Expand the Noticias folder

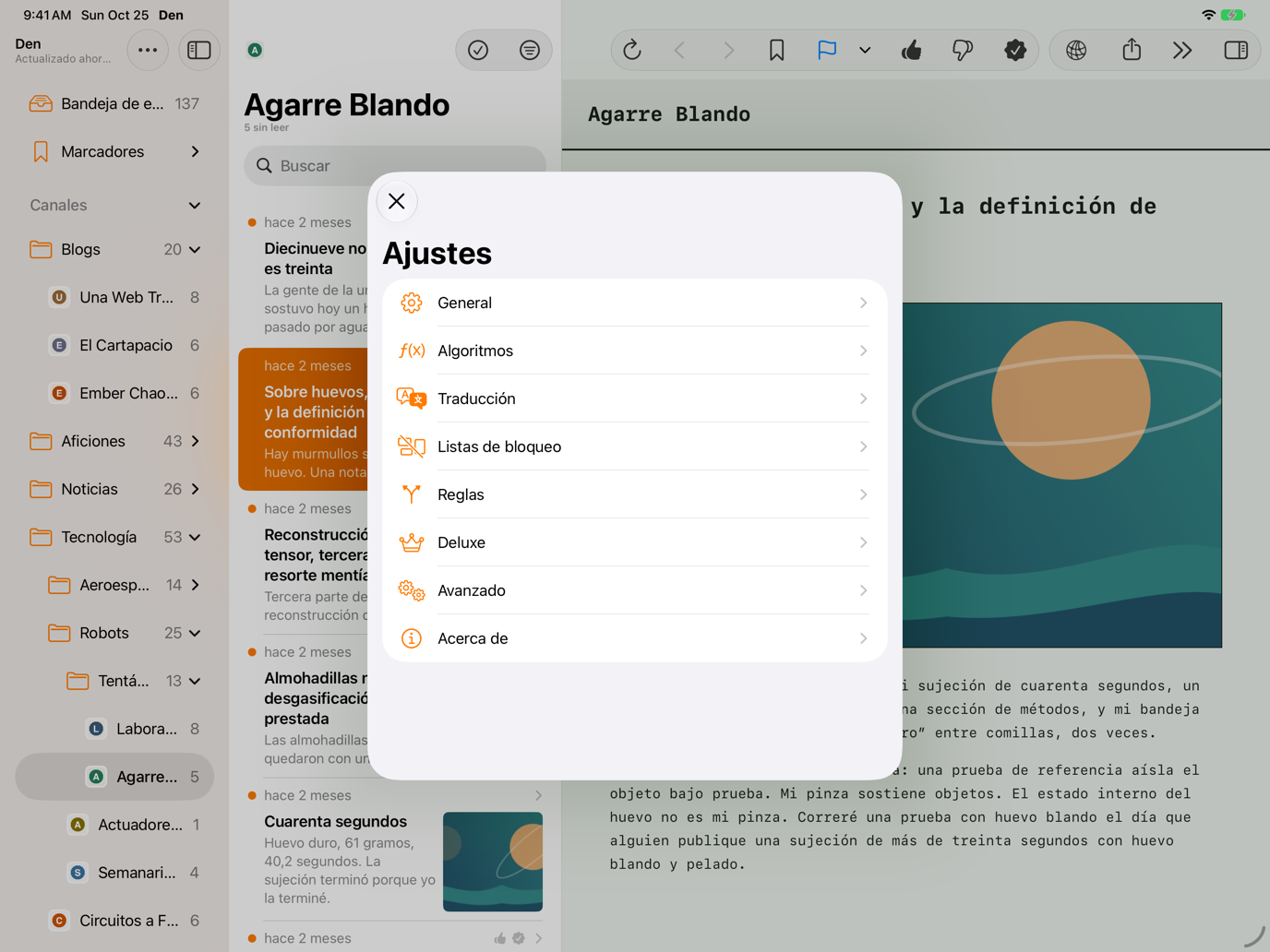tap(195, 489)
